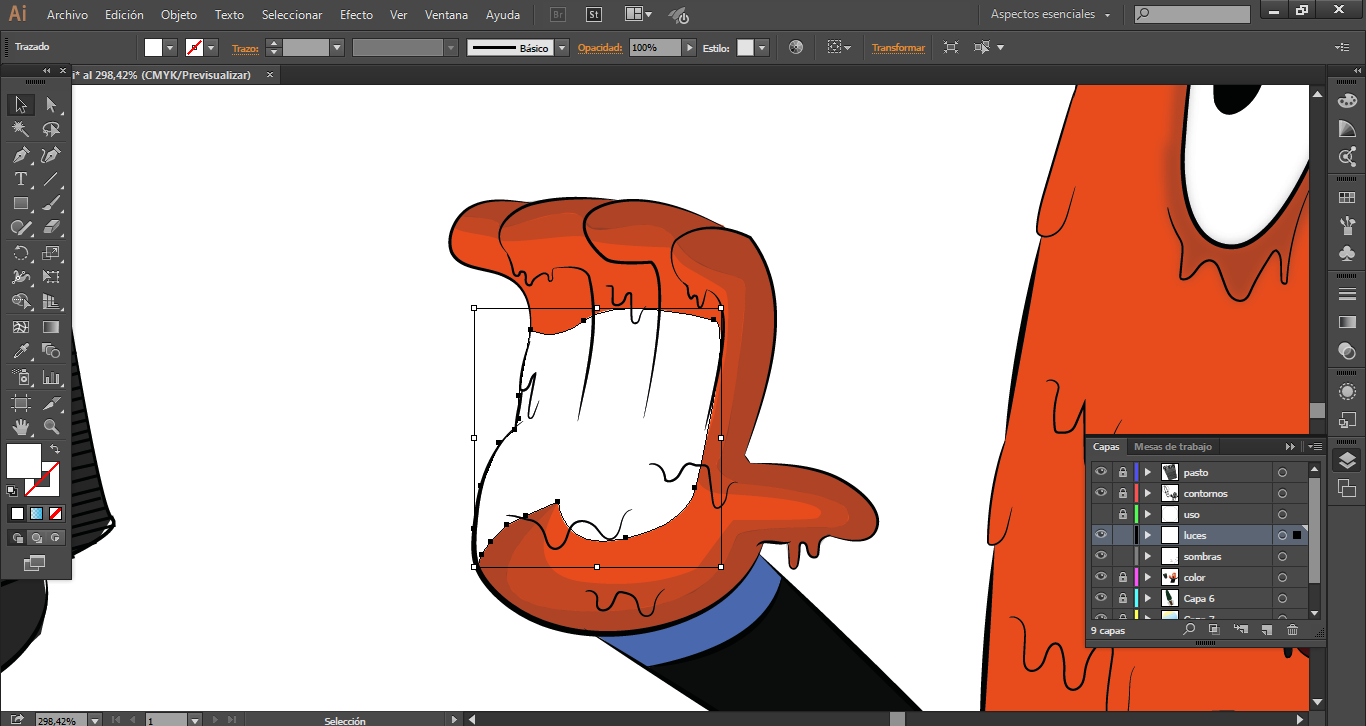Hide the pasto layer

pyautogui.click(x=1101, y=472)
